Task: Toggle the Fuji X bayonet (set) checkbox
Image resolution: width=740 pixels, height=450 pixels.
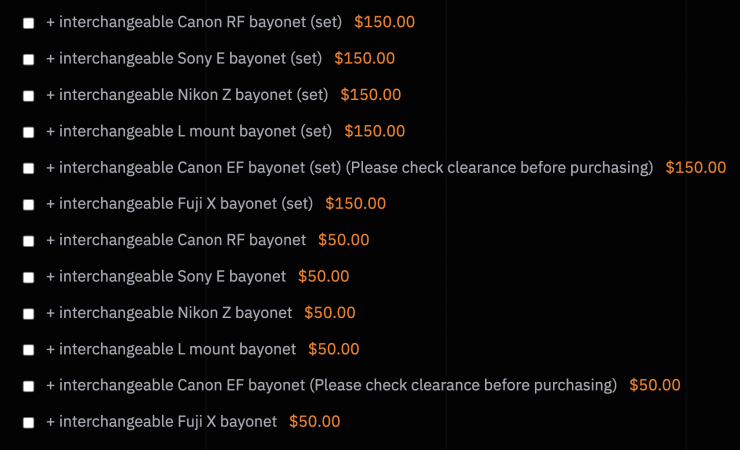Action: click(28, 205)
